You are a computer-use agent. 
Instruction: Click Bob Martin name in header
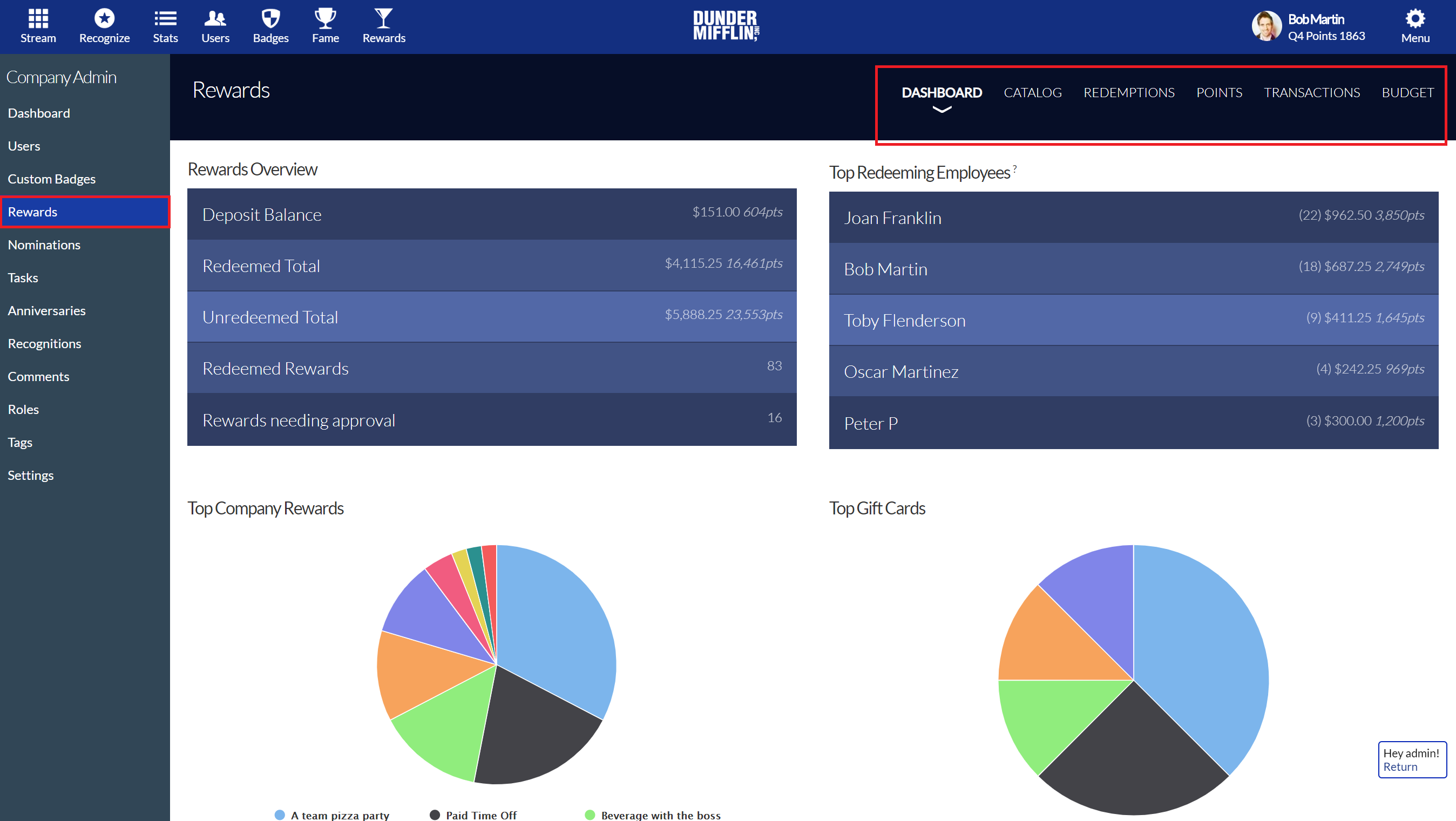click(x=1315, y=19)
